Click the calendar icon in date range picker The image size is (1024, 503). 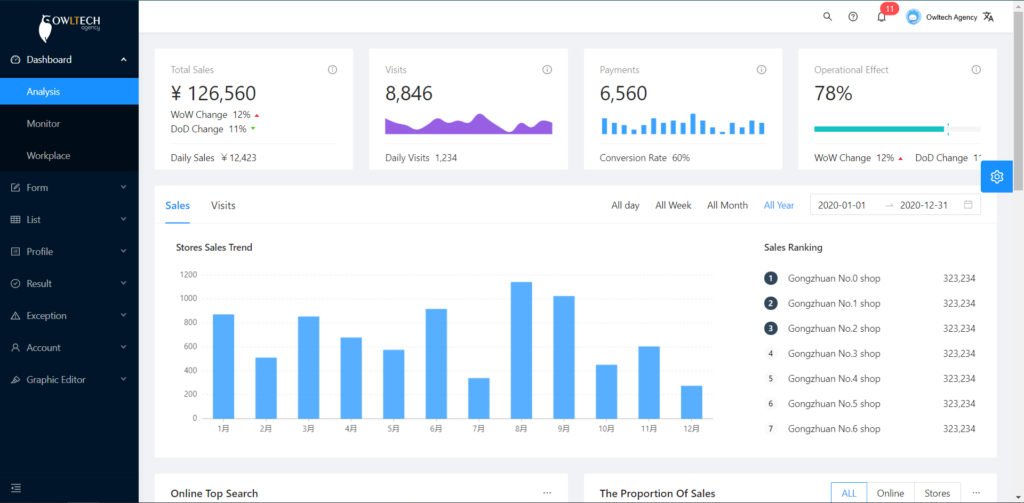click(x=968, y=204)
